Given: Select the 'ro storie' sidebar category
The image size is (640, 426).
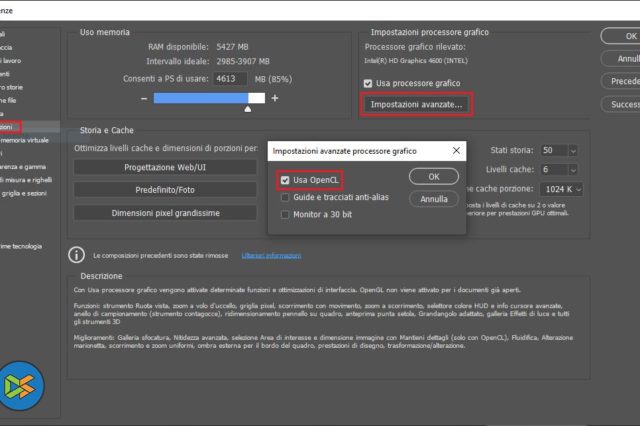Looking at the screenshot, I should 11,87.
